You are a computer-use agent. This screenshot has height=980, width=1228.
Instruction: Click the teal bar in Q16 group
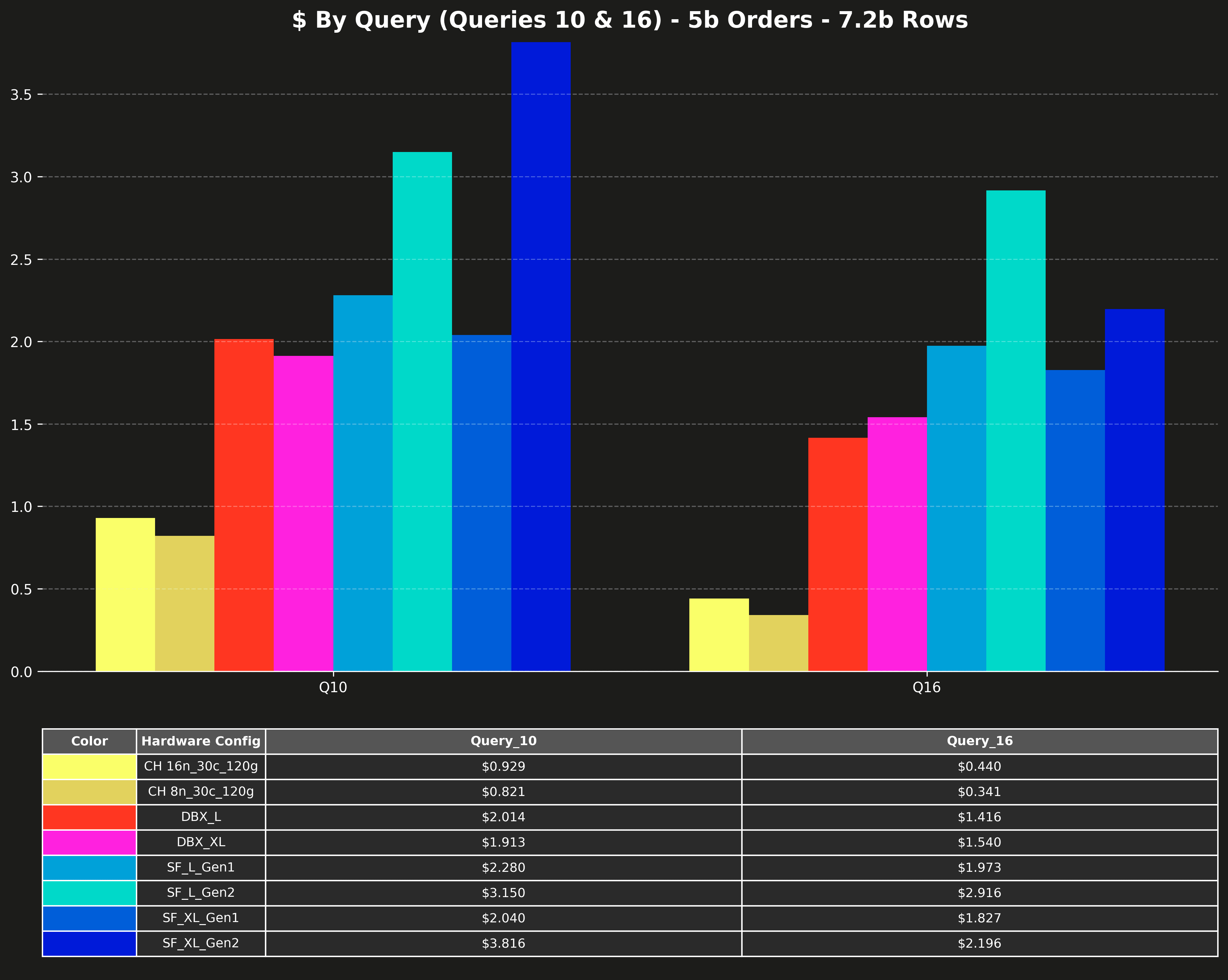[x=1016, y=430]
